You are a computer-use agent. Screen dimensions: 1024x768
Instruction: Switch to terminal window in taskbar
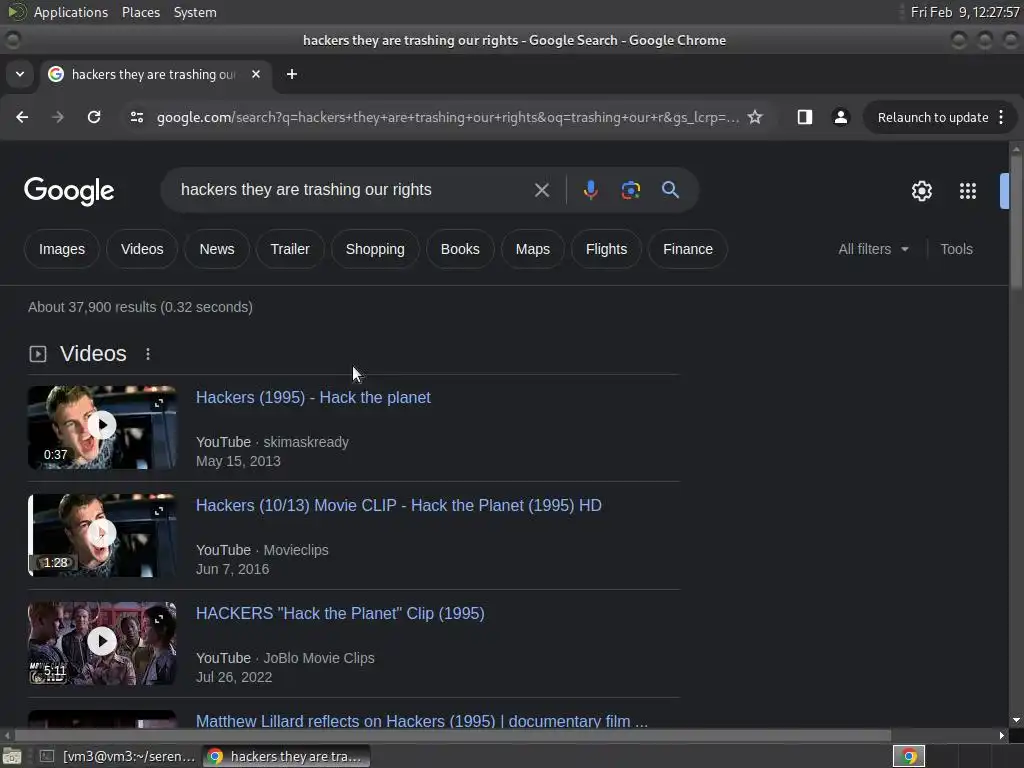(118, 756)
